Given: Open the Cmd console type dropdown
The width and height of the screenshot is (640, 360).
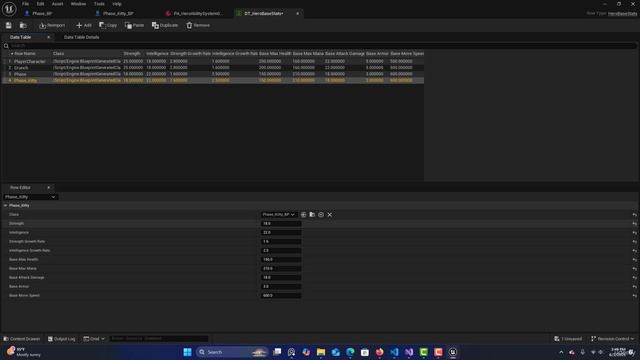Looking at the screenshot, I should [x=94, y=339].
